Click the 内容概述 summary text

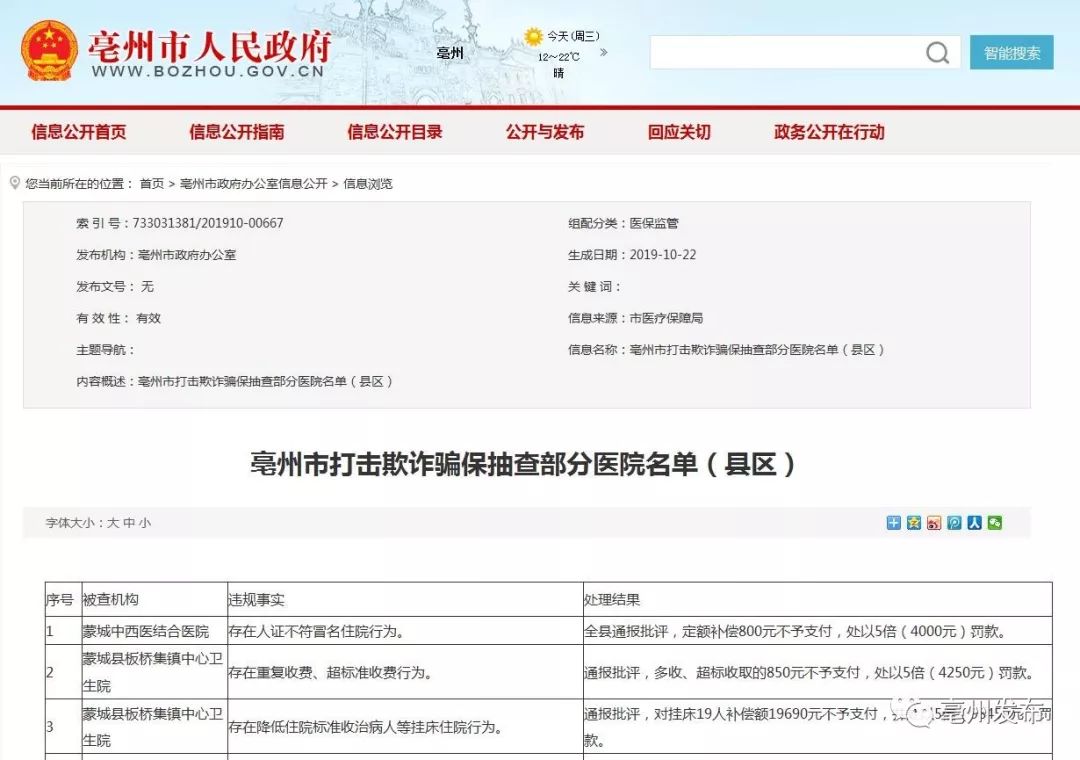(264, 381)
